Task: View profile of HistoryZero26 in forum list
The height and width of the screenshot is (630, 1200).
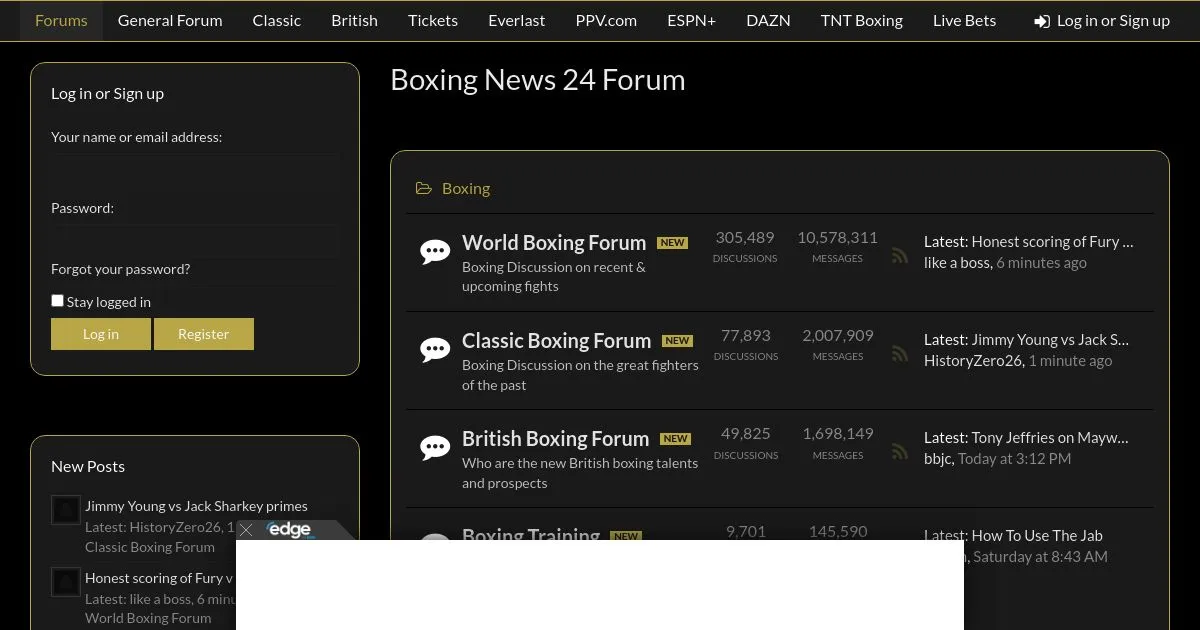Action: tap(974, 361)
